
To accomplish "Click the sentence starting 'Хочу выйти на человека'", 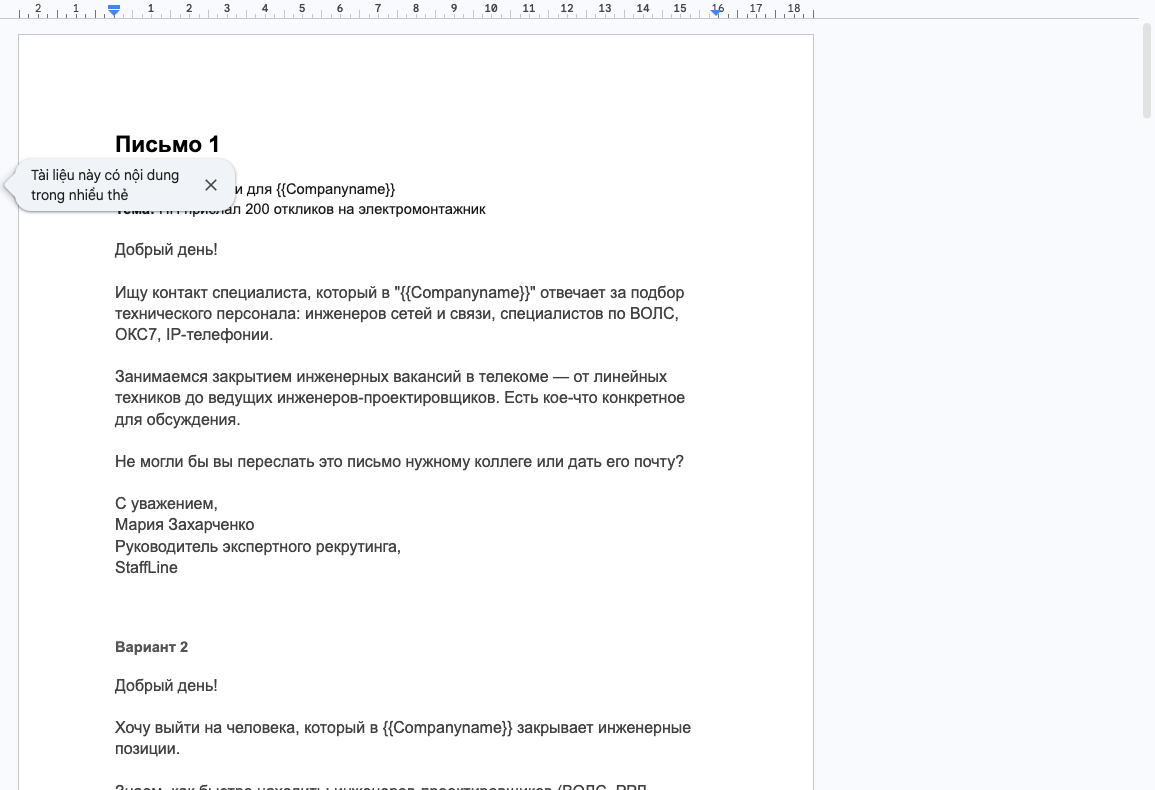I will pyautogui.click(x=403, y=738).
